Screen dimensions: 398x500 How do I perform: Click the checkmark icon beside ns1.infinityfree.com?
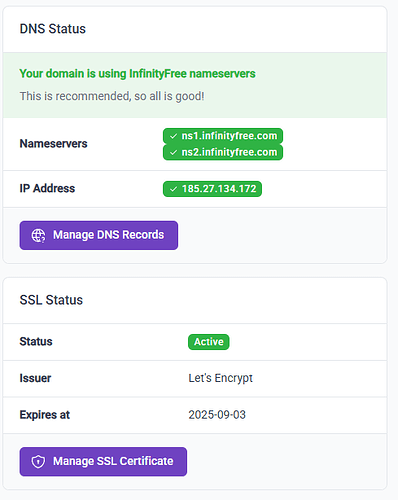pyautogui.click(x=173, y=136)
